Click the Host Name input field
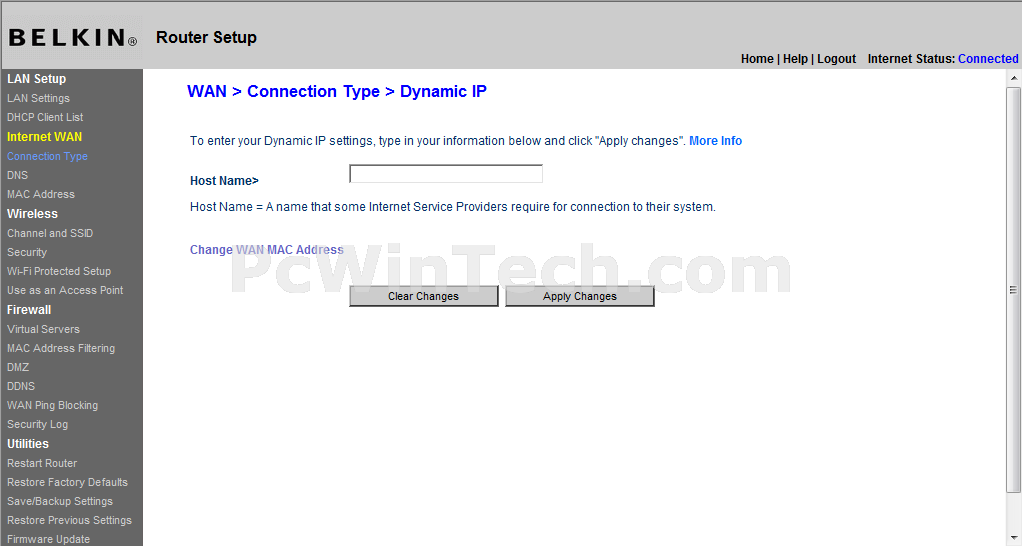Viewport: 1022px width, 546px height. (x=446, y=174)
